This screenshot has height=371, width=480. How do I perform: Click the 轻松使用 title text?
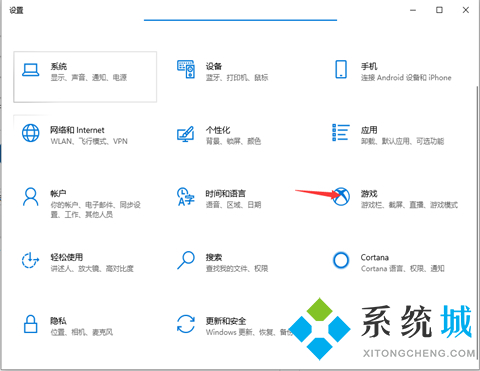point(67,257)
